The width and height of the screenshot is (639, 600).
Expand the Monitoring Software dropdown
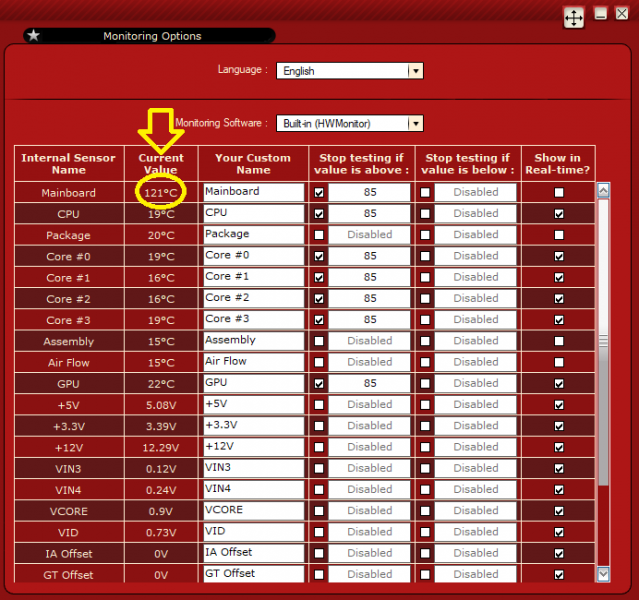click(416, 123)
